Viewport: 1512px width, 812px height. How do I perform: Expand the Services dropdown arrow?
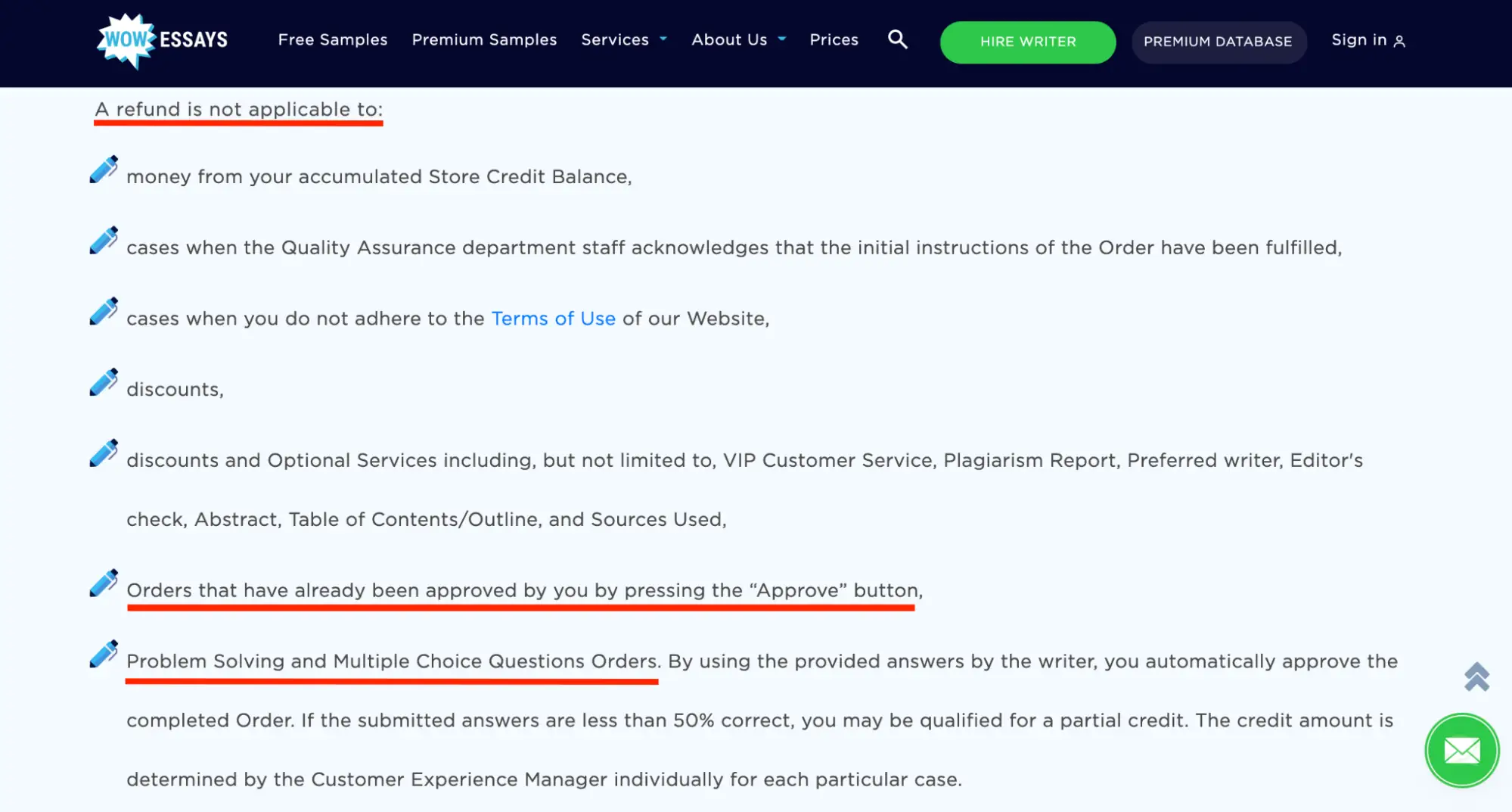point(663,39)
